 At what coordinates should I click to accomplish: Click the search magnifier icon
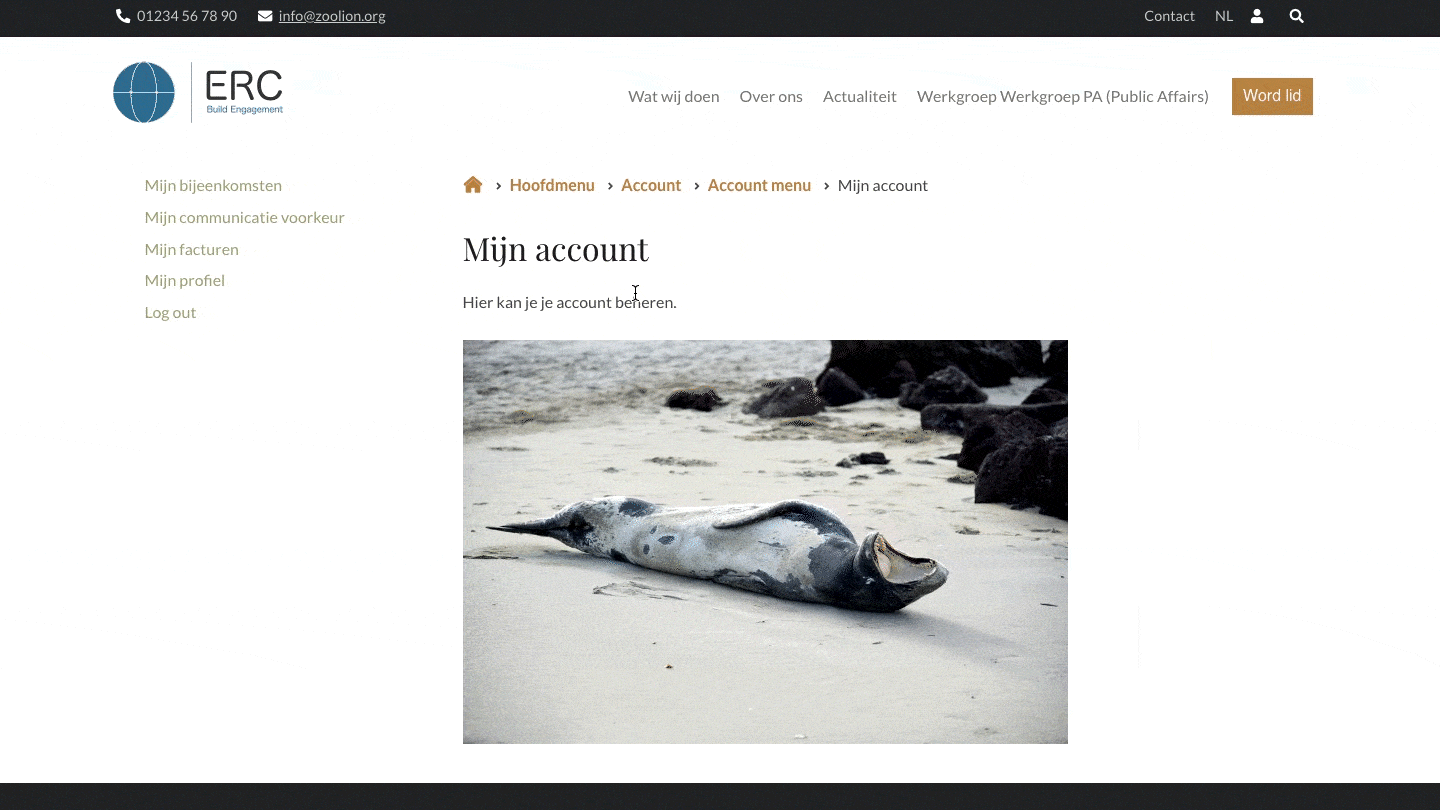[1296, 16]
